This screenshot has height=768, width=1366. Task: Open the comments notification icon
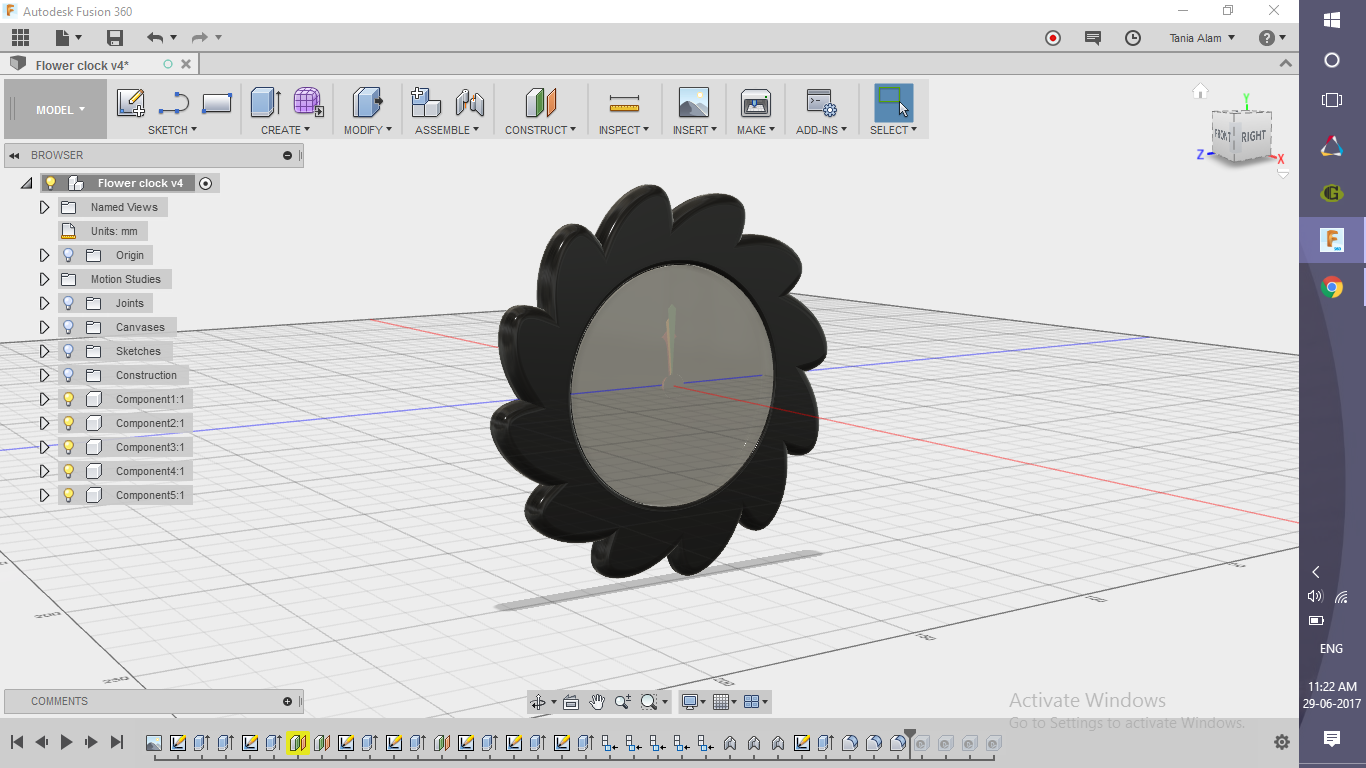coord(1093,38)
